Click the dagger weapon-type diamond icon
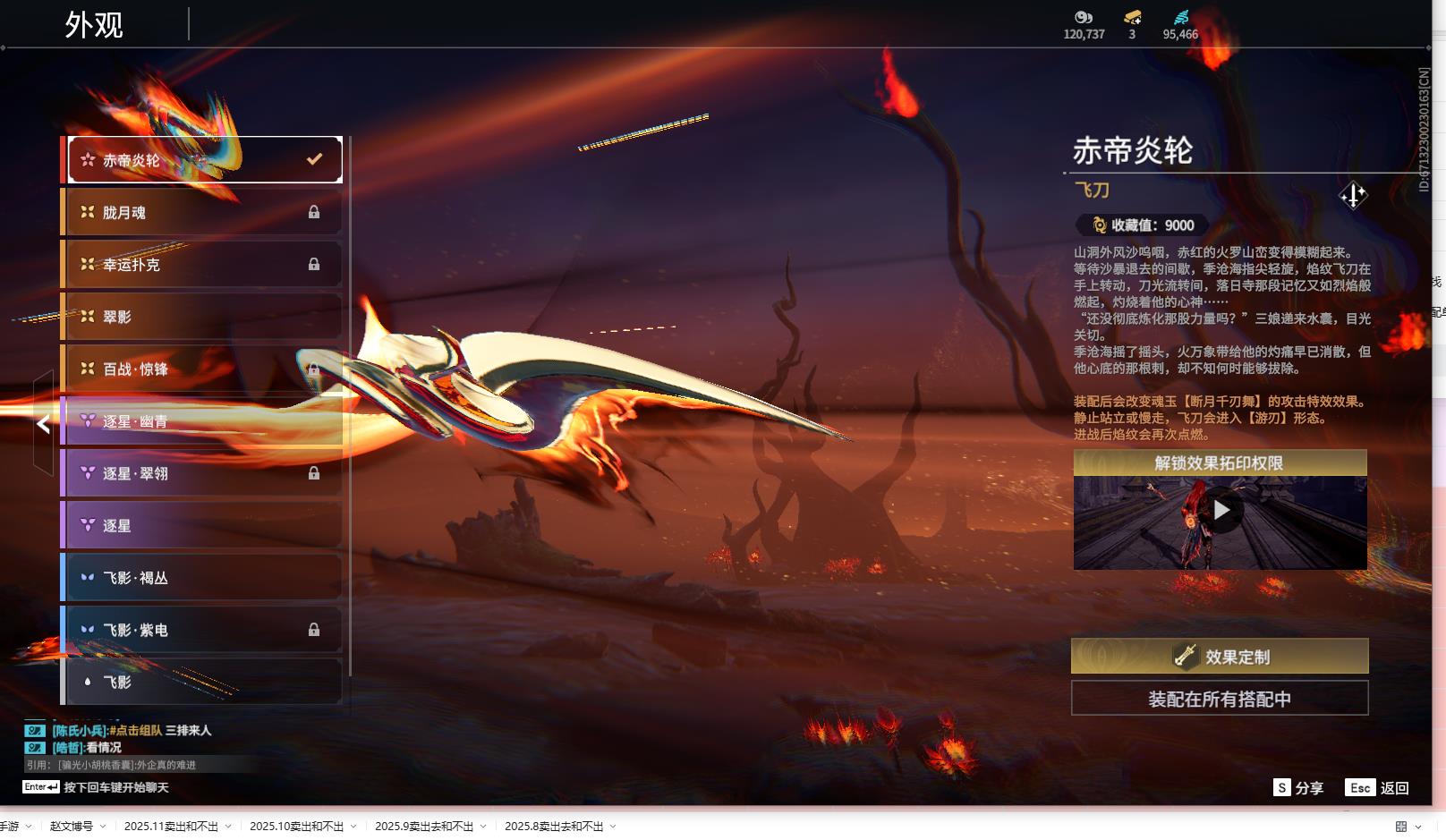This screenshot has height=840, width=1446. pos(1353,195)
